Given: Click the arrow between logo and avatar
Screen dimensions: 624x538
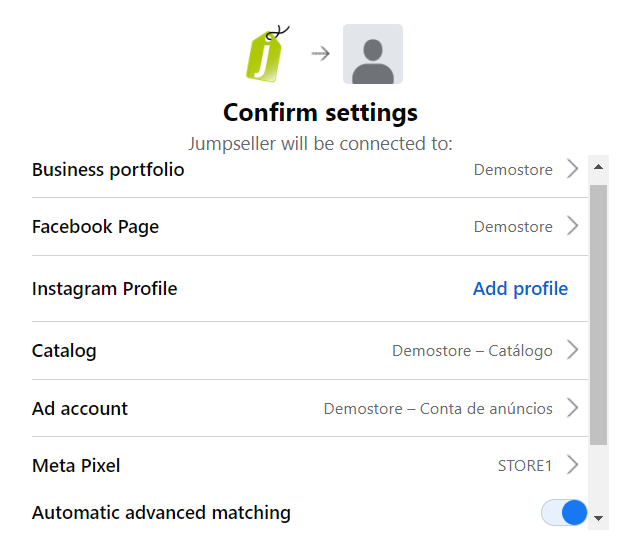Looking at the screenshot, I should [320, 54].
